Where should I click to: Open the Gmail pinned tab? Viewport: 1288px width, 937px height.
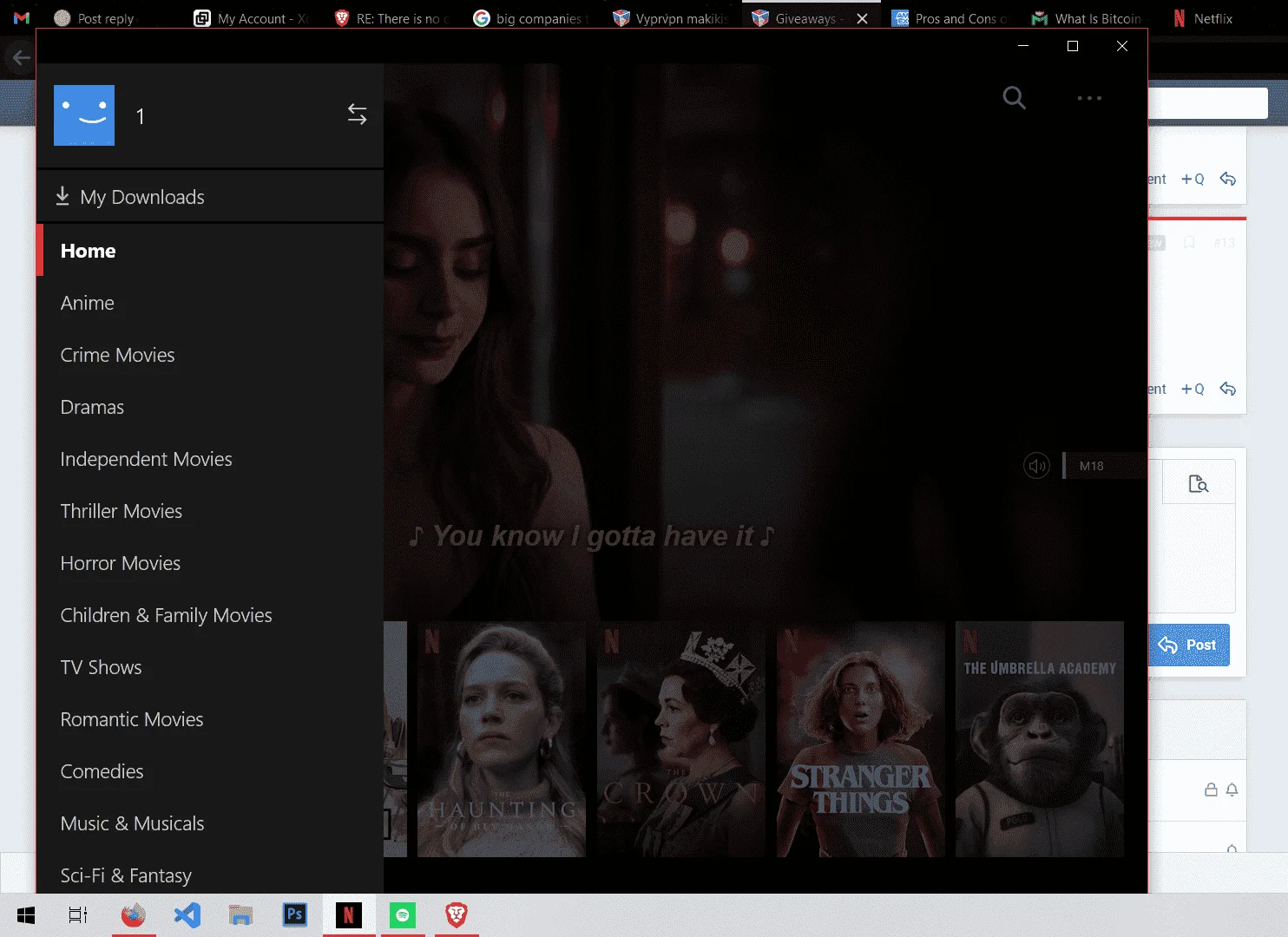tap(22, 18)
